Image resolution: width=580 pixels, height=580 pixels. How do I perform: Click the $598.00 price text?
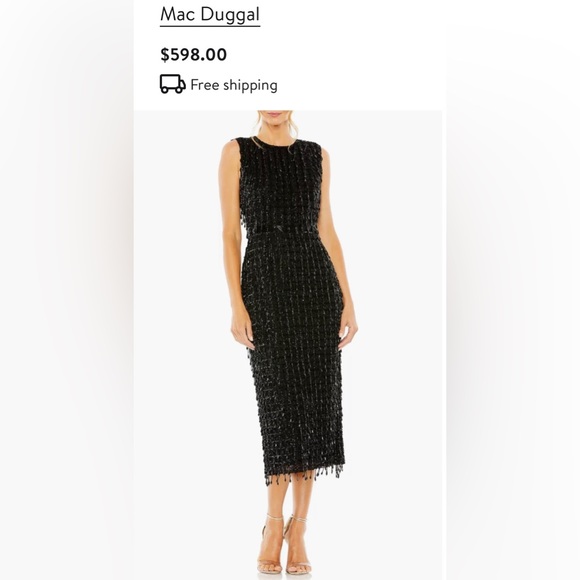click(x=193, y=55)
